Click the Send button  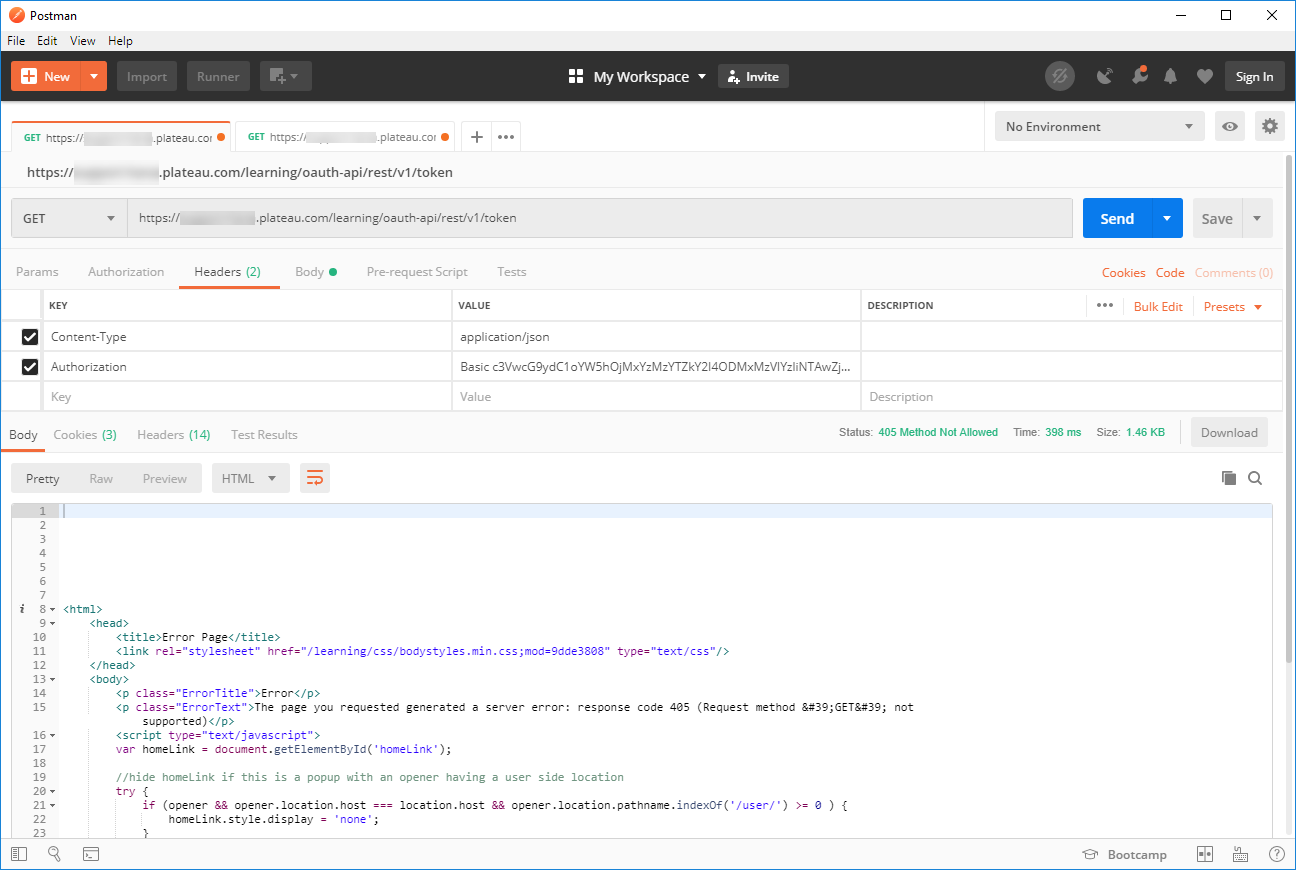(x=1117, y=218)
